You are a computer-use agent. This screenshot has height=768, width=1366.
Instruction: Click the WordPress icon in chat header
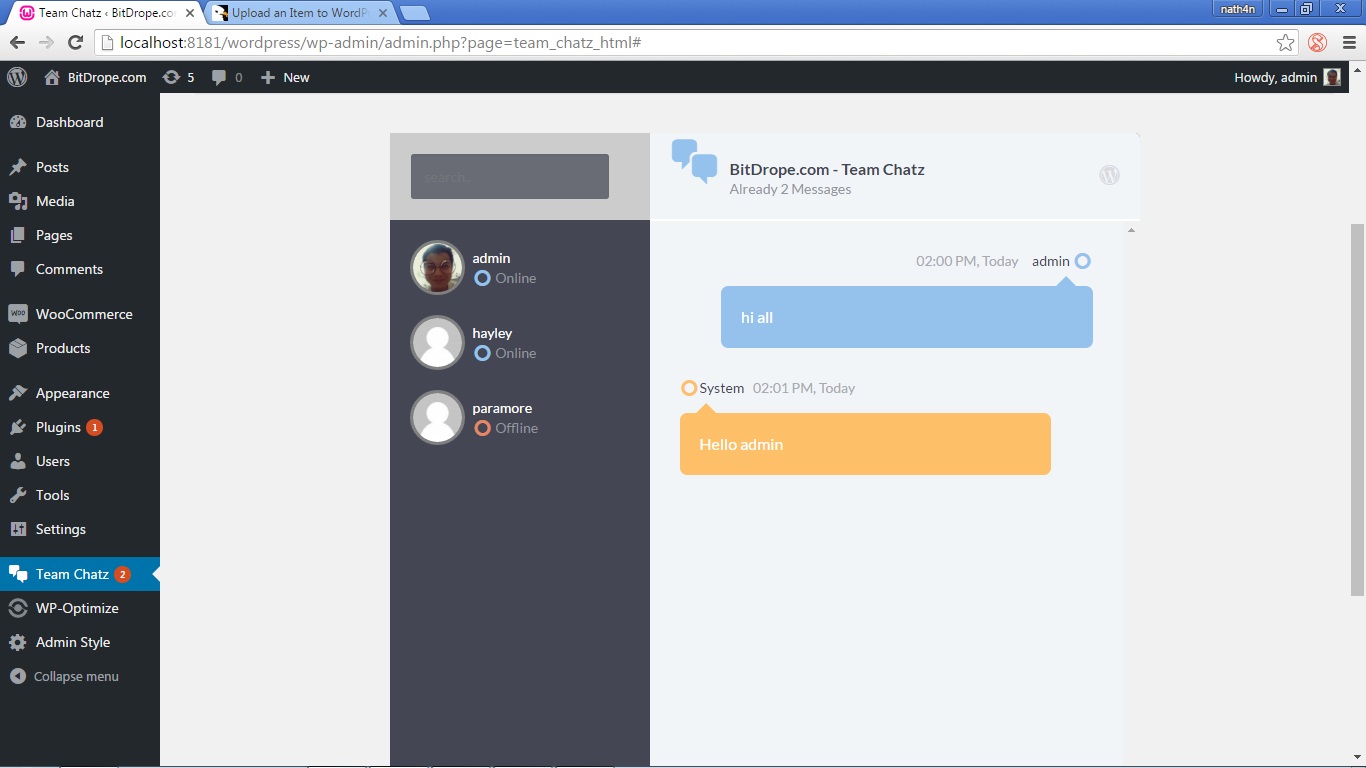1109,175
